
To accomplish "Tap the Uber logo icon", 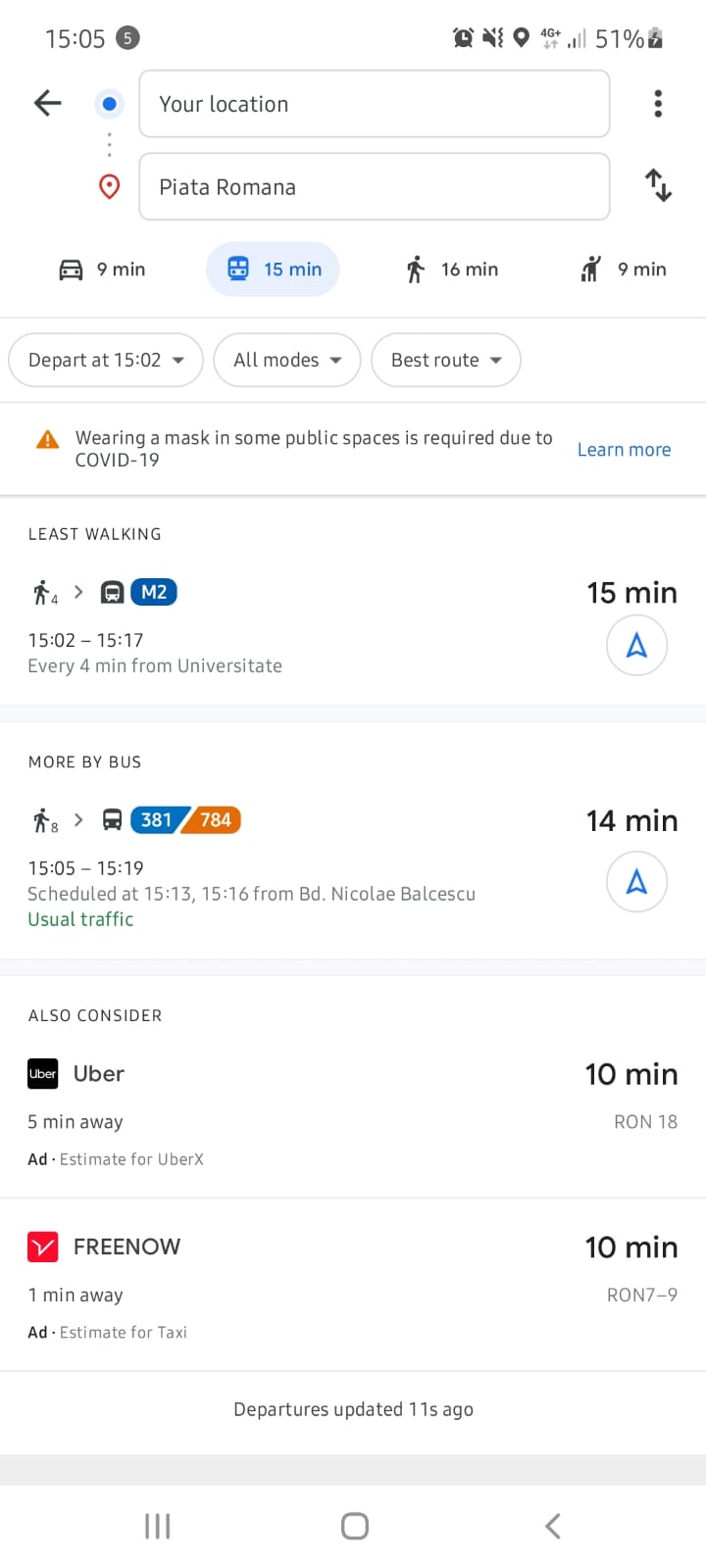I will click(x=43, y=1074).
